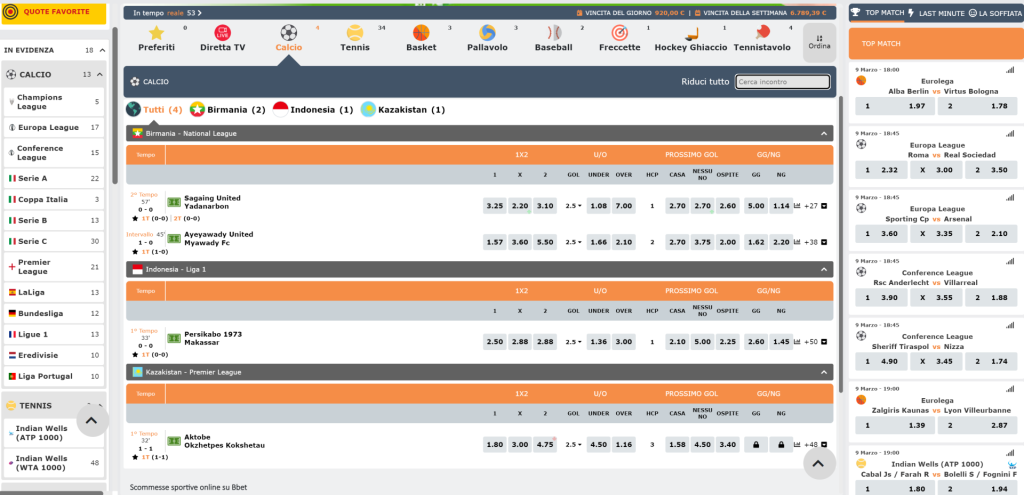This screenshot has width=1024, height=495.
Task: Select the Pallavolo sport icon
Action: [487, 33]
